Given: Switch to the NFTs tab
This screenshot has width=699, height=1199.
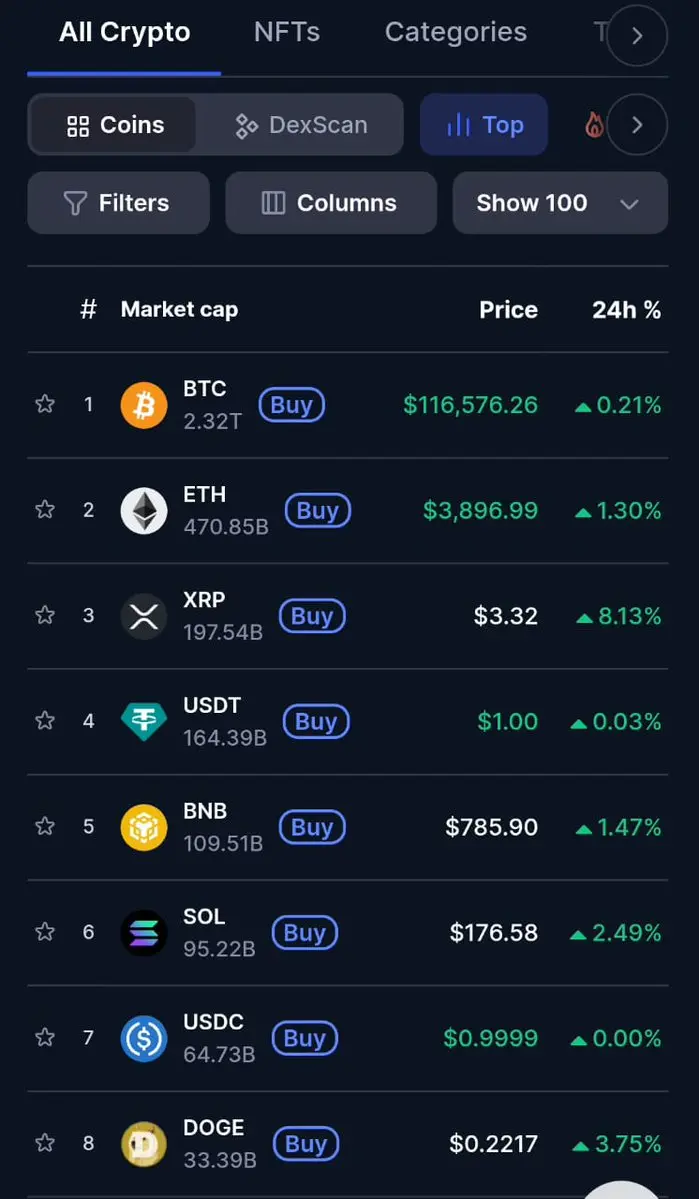Looking at the screenshot, I should (287, 32).
